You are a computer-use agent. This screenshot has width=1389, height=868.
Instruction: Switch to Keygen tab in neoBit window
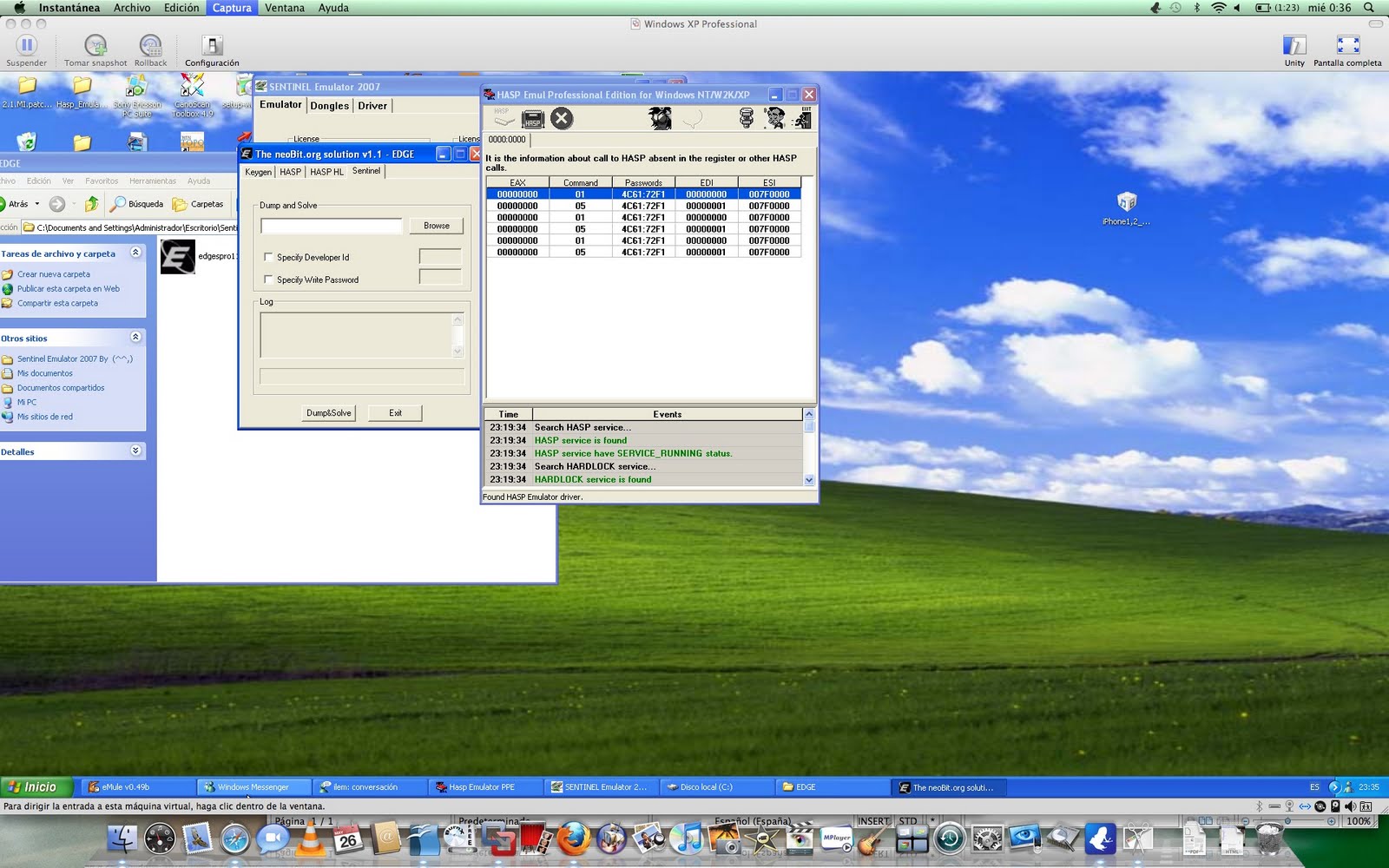pyautogui.click(x=258, y=172)
